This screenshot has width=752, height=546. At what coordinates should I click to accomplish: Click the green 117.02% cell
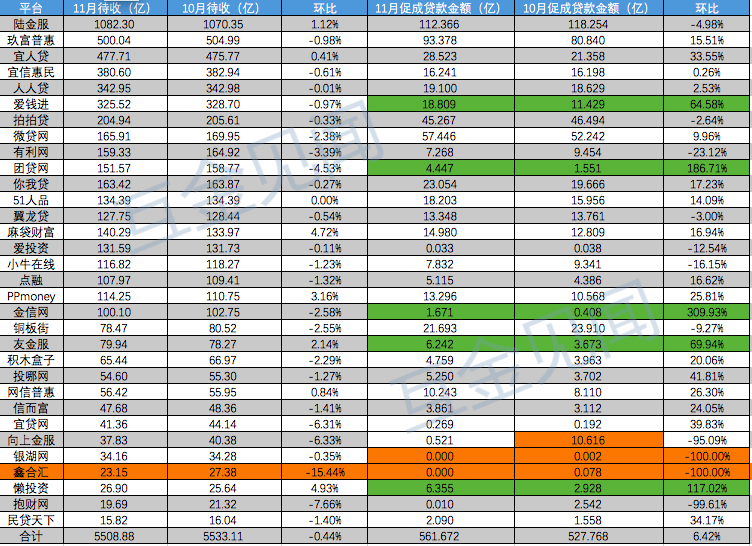coord(707,488)
